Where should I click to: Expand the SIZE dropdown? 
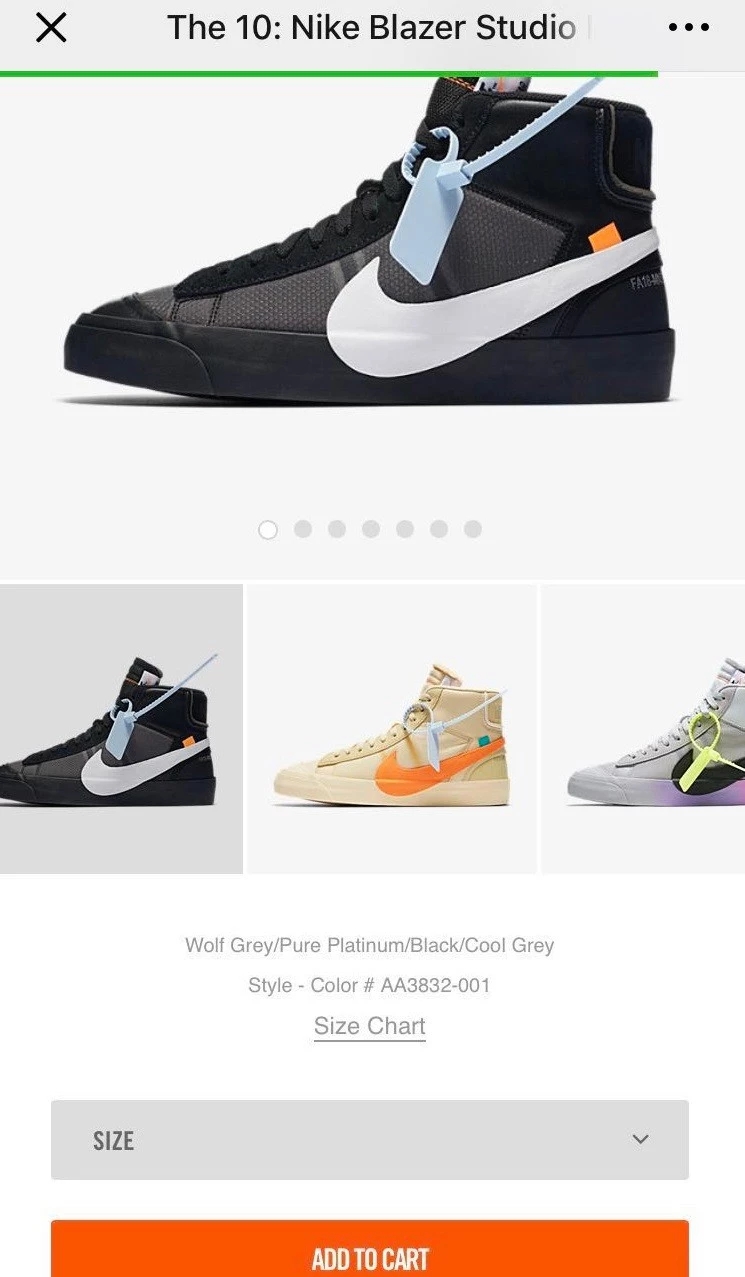370,1140
